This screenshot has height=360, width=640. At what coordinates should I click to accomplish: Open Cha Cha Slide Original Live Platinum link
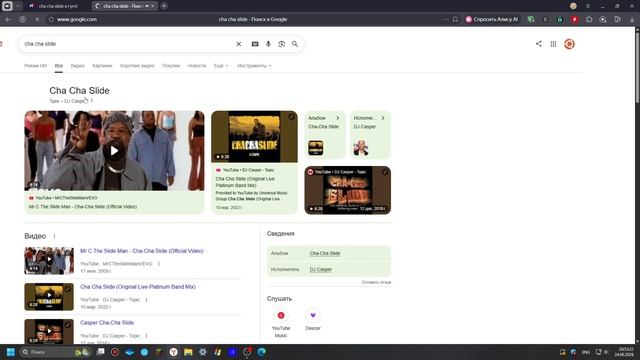coord(138,287)
